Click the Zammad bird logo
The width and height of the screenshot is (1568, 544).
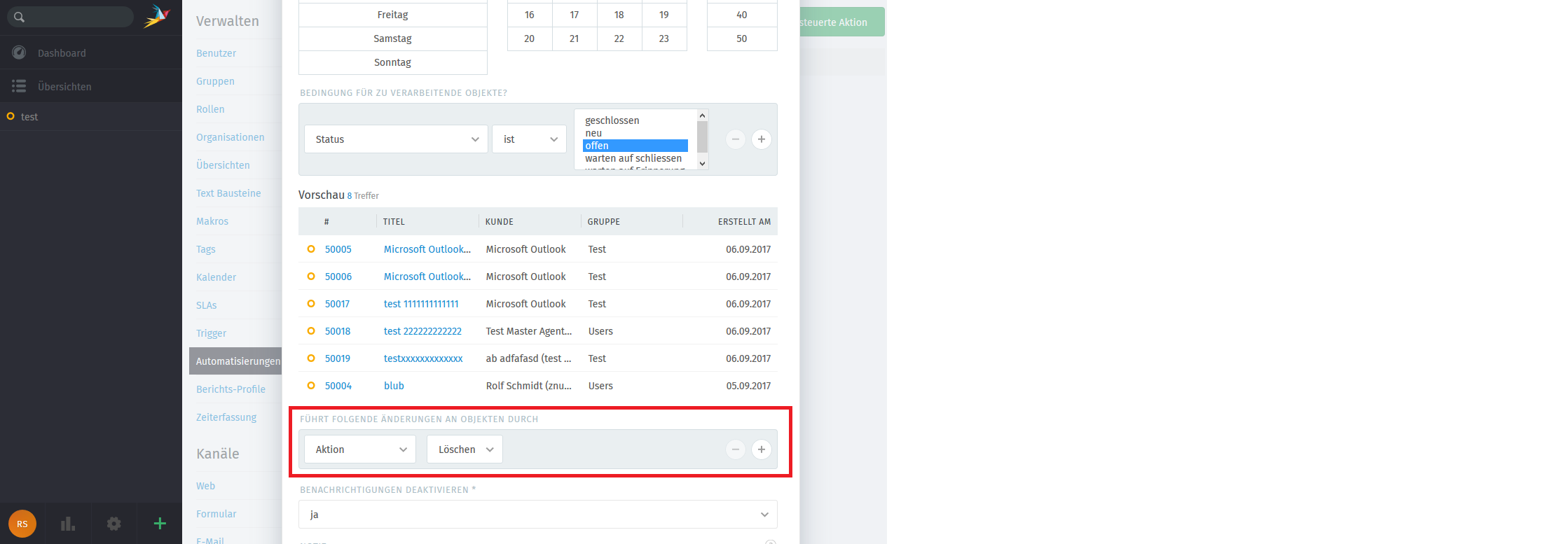pos(157,16)
